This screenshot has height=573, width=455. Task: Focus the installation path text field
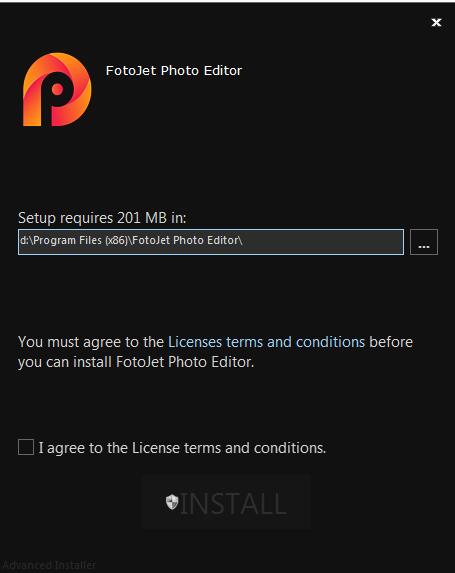tap(211, 242)
